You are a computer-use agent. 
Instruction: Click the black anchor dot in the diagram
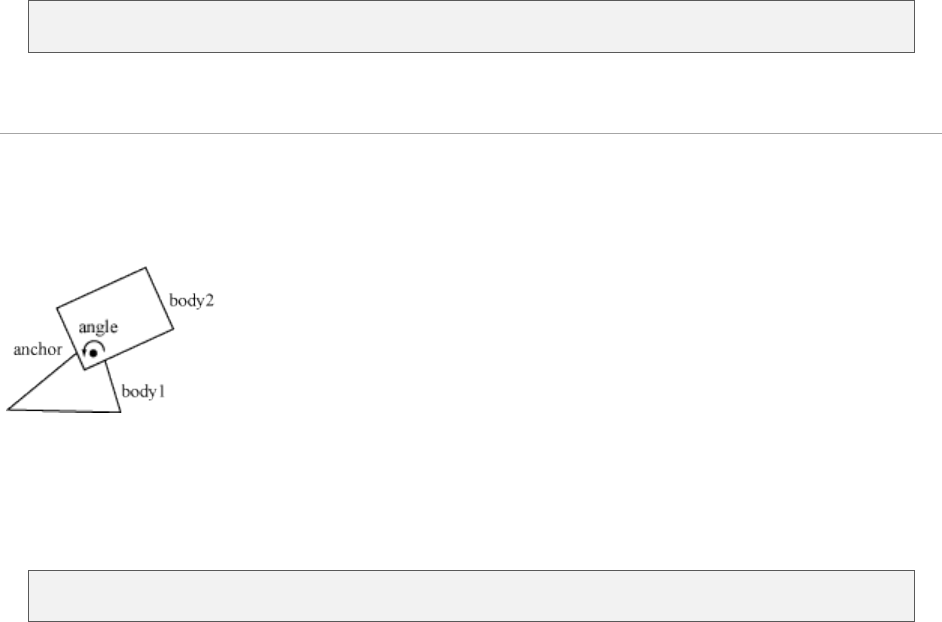(93, 353)
